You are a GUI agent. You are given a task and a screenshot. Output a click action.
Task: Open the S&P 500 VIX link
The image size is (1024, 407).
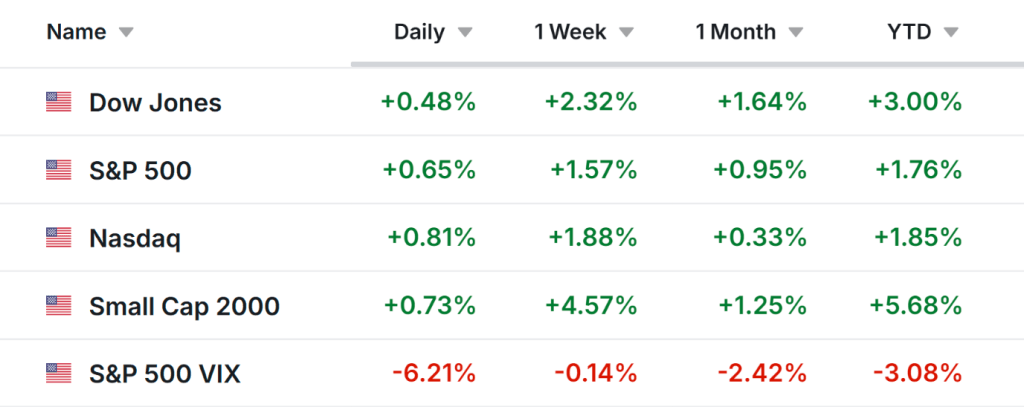[165, 374]
